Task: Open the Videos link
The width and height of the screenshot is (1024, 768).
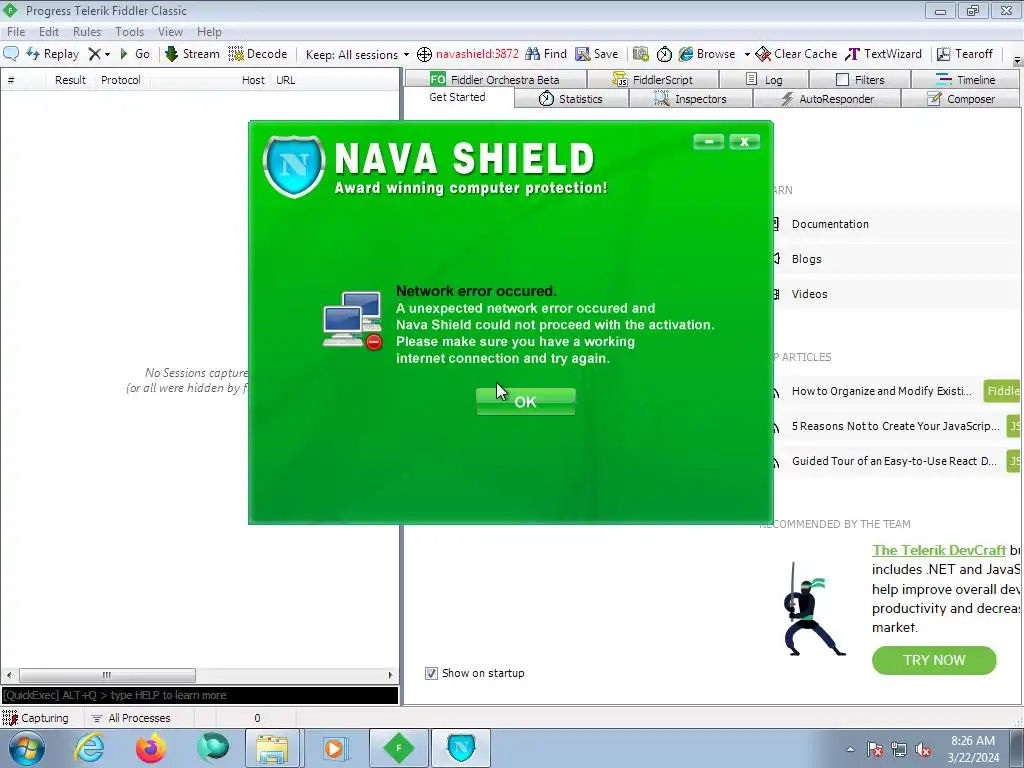Action: (809, 294)
